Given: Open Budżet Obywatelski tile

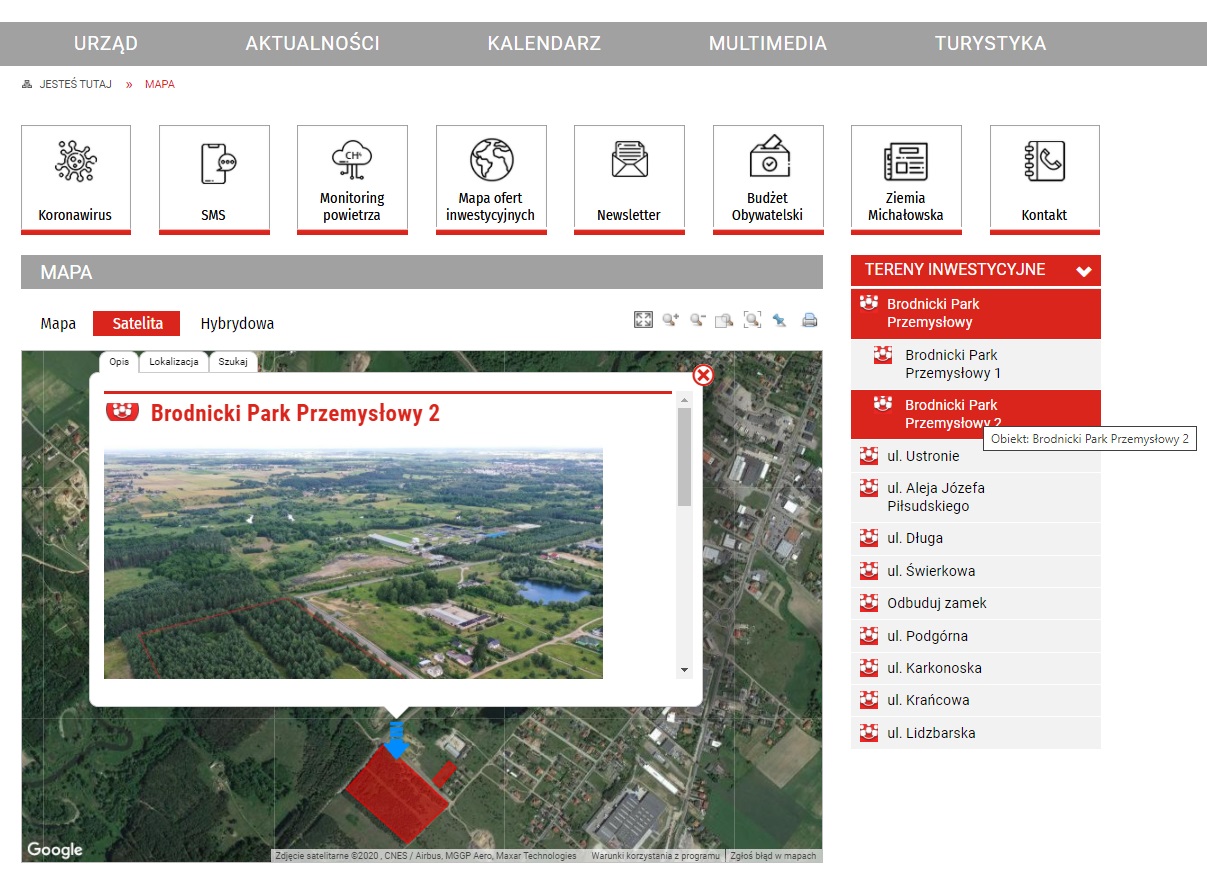Looking at the screenshot, I should 768,180.
